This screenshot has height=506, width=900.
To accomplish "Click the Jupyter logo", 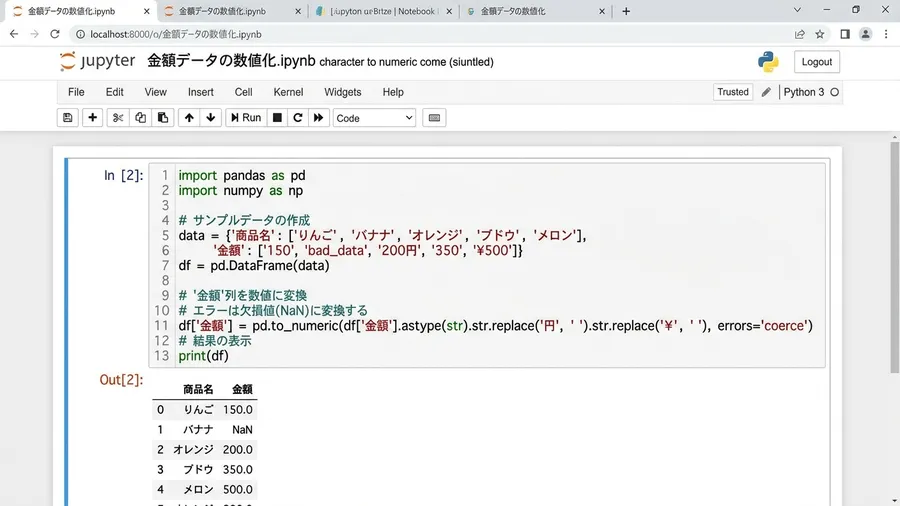I will (98, 61).
